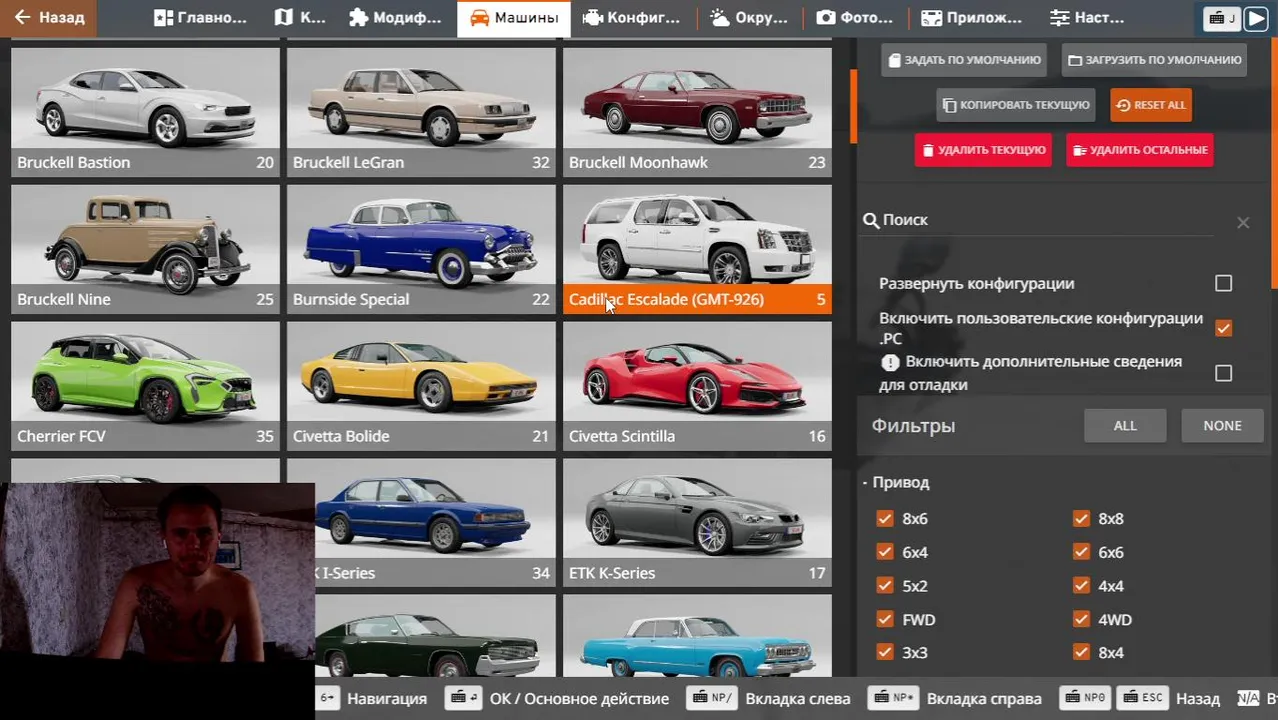Viewport: 1278px width, 720px height.
Task: Click the ESC key hint icon
Action: tap(1141, 698)
